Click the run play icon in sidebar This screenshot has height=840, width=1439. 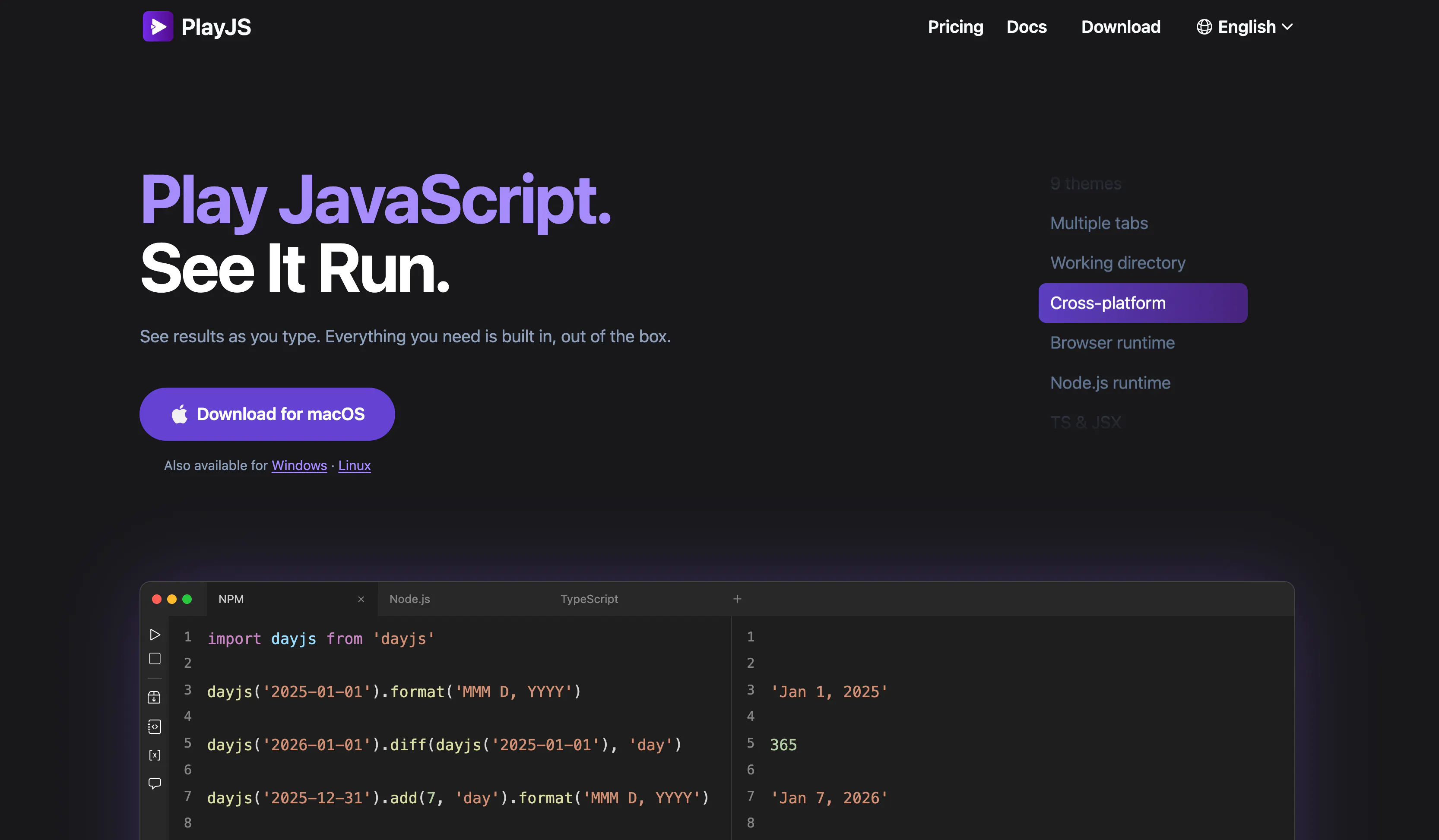coord(155,635)
